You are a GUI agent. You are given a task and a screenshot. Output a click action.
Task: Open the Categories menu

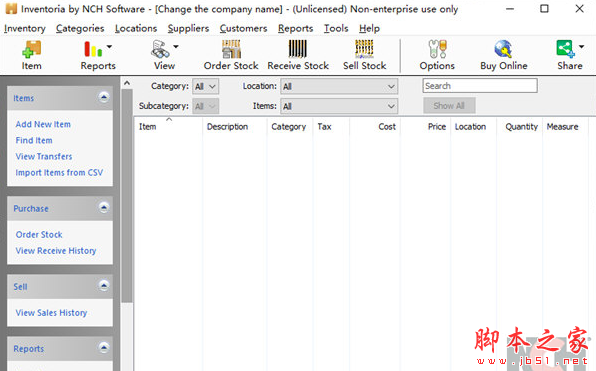click(x=80, y=29)
